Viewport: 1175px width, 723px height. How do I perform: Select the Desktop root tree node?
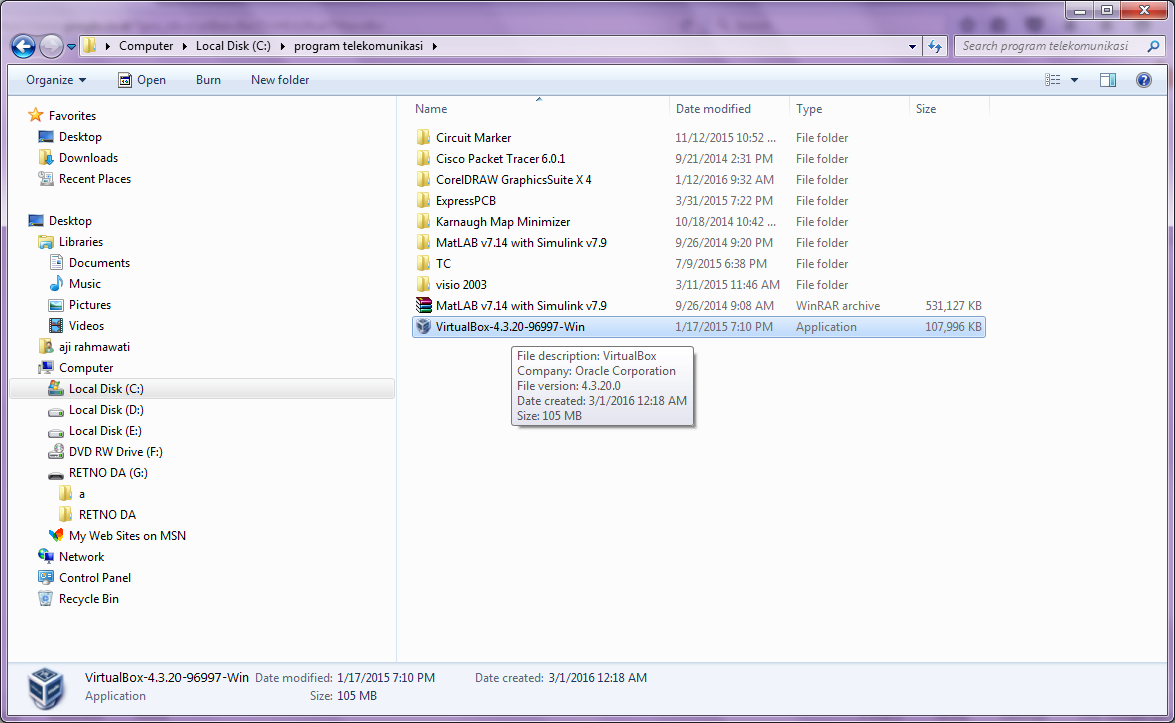point(70,220)
